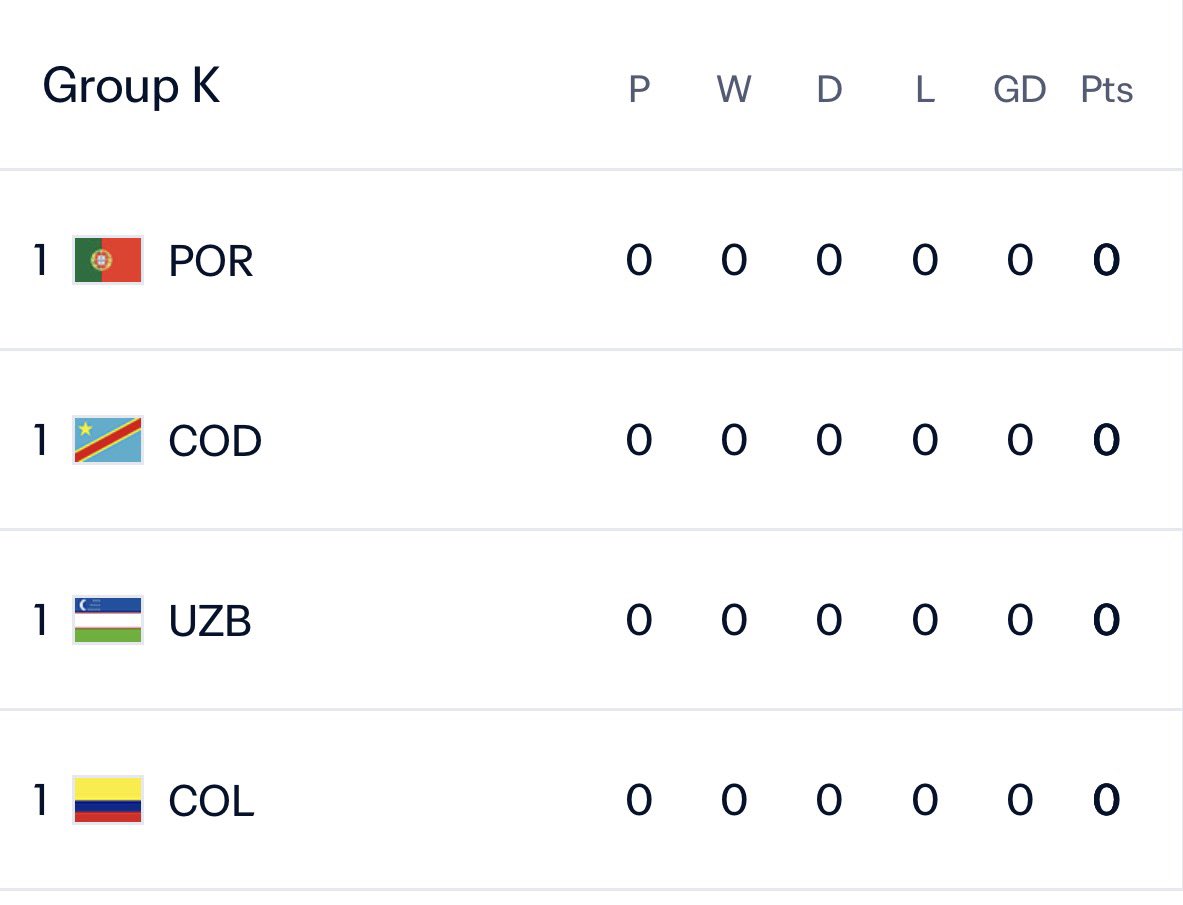Click the L column header
Viewport: 1183px width, 905px height.
pos(925,90)
